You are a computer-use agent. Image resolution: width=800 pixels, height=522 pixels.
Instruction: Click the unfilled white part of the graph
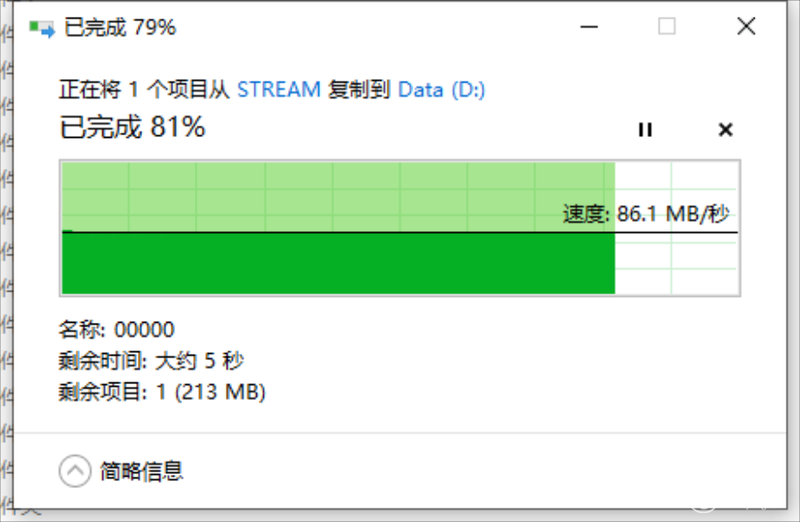677,263
